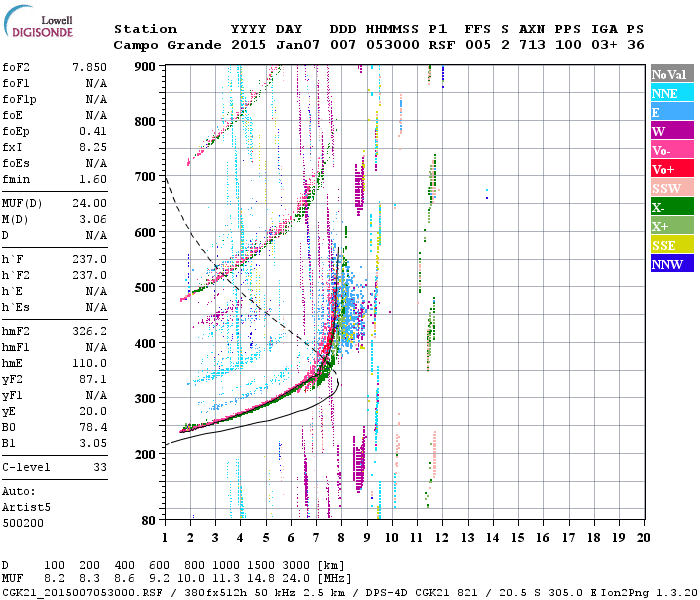Image resolution: width=700 pixels, height=600 pixels.
Task: Select the X+ legend swatch
Action: click(672, 225)
